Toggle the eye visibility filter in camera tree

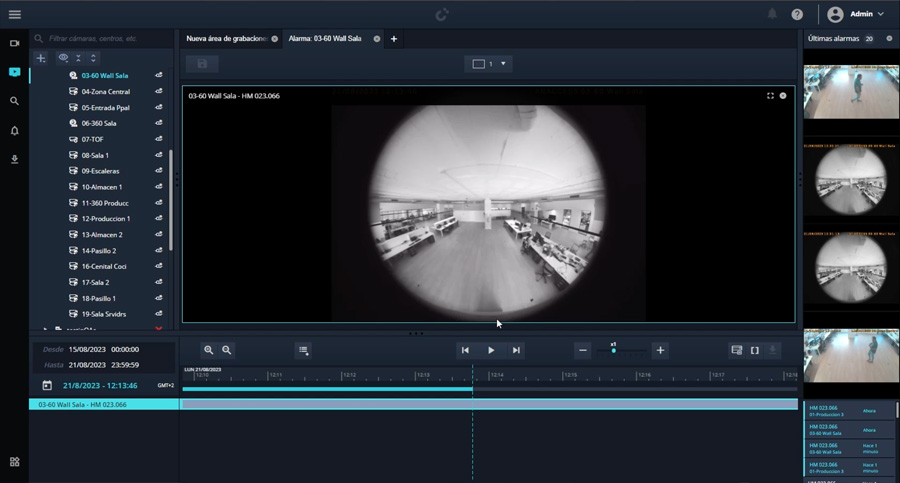point(63,58)
